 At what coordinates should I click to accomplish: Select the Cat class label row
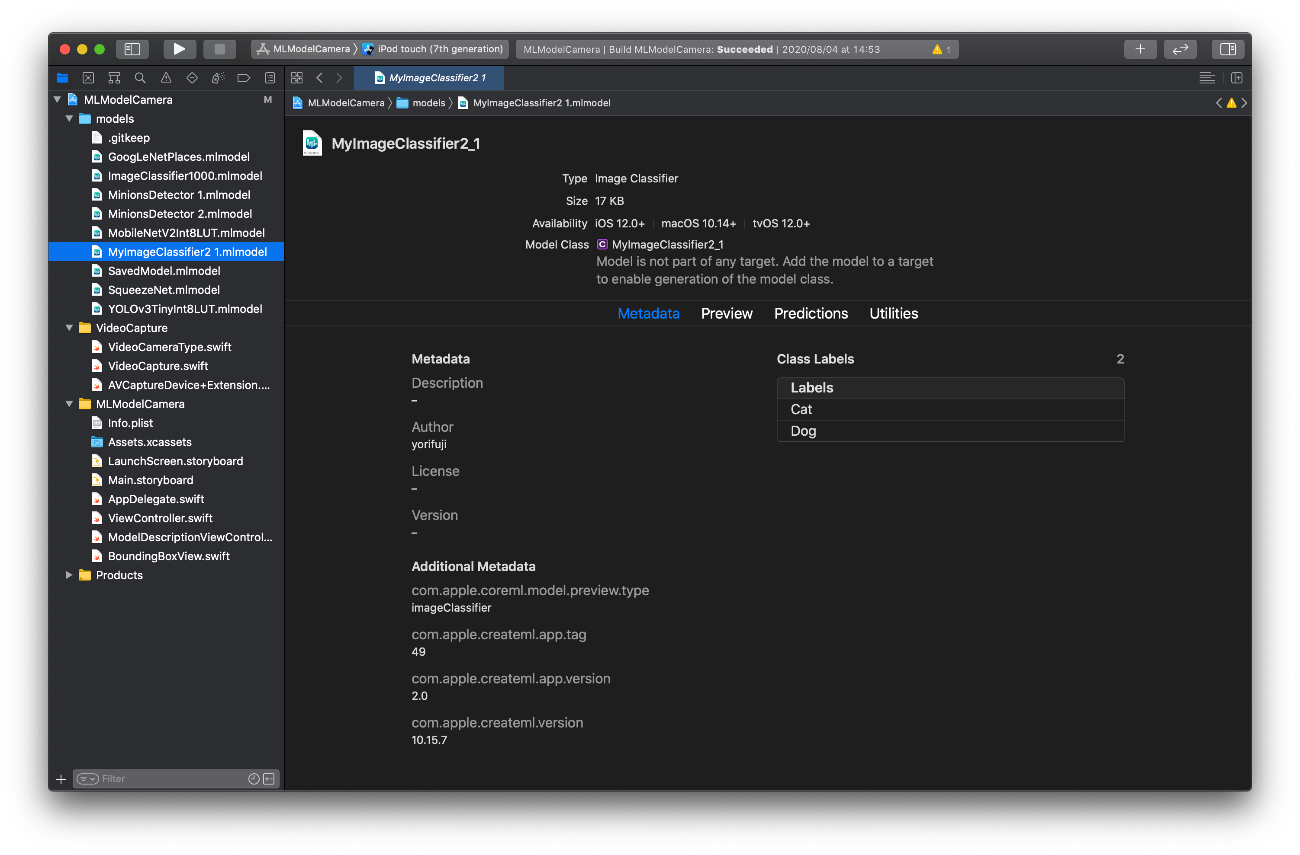point(950,409)
